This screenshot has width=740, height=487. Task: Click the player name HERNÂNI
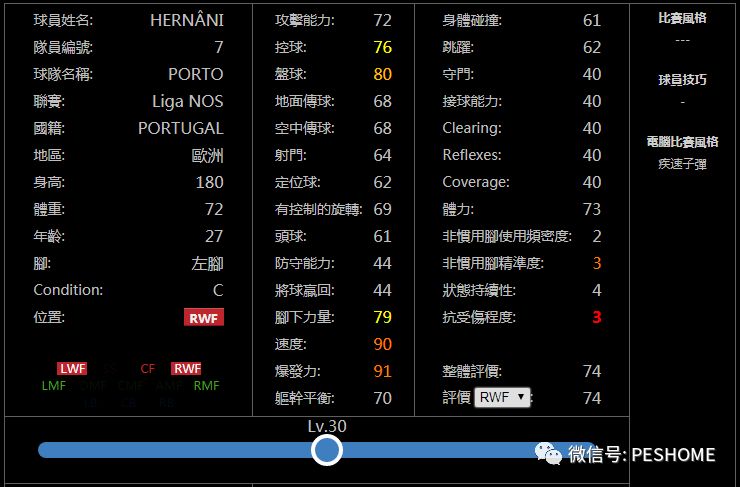tap(186, 20)
